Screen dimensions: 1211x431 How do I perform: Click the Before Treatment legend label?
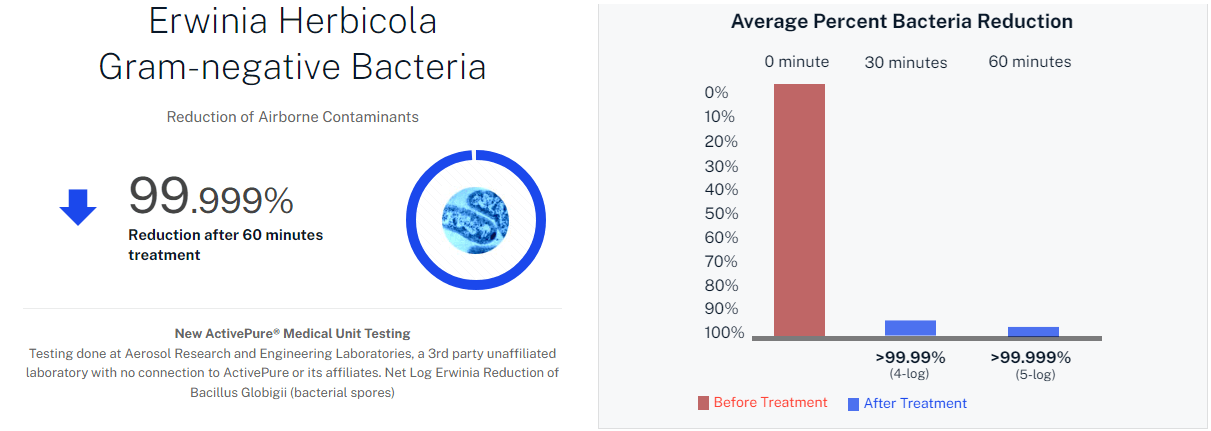pos(770,403)
